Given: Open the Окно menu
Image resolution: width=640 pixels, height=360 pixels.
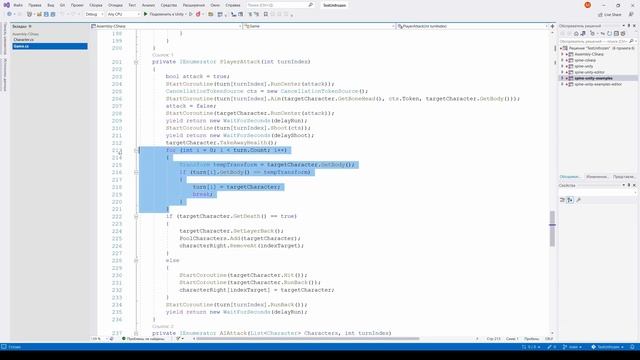Looking at the screenshot, I should [215, 5].
